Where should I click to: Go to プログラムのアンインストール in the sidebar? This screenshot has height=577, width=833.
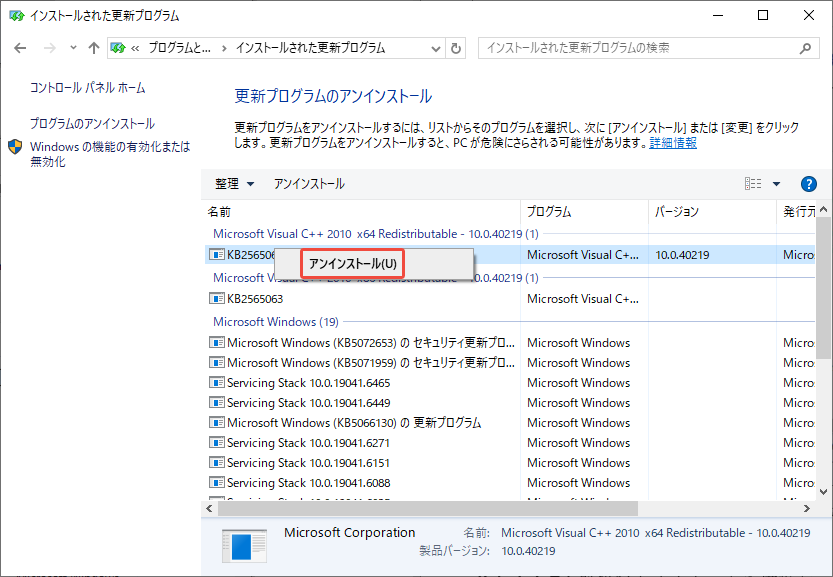[91, 124]
